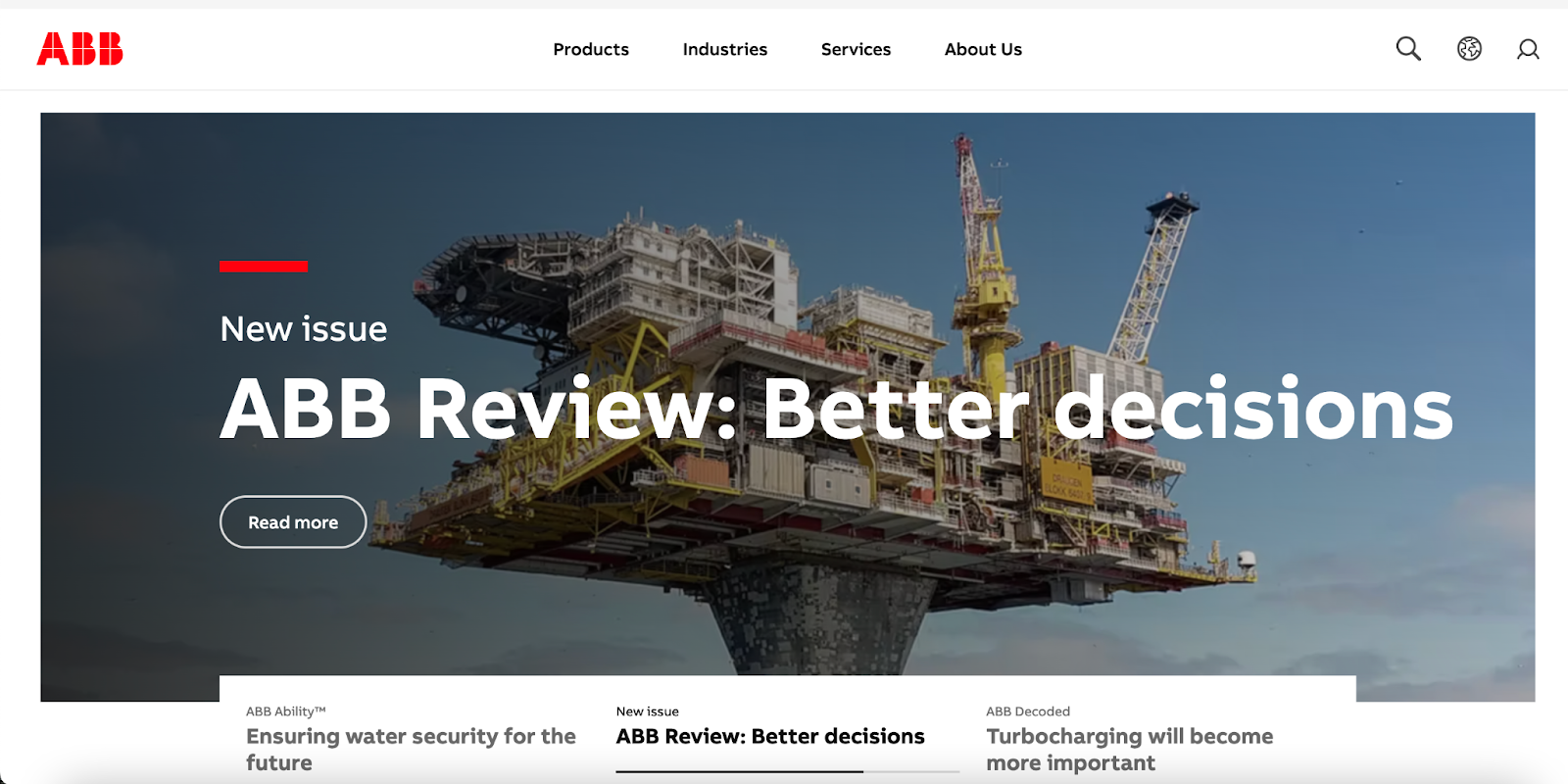Open the About Us menu

(x=983, y=49)
